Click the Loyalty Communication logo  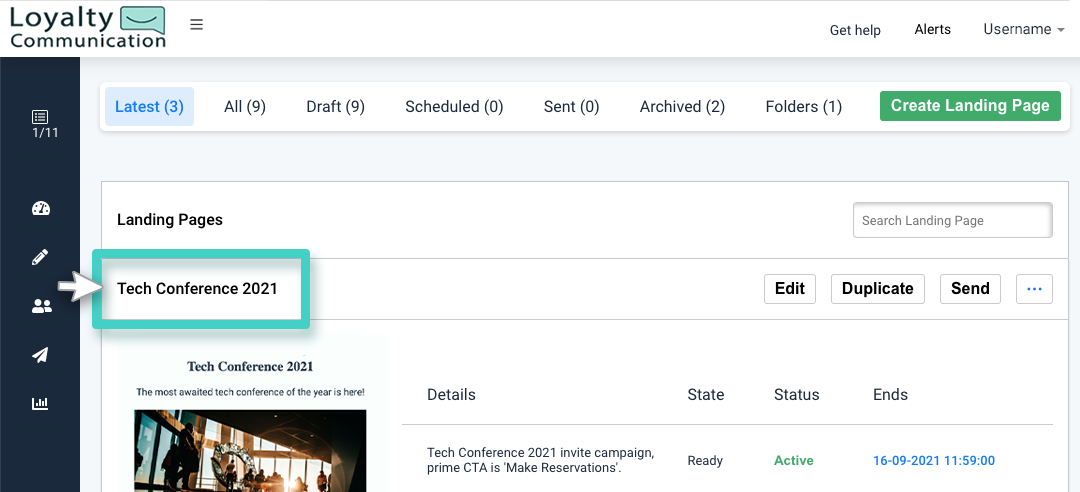click(87, 26)
